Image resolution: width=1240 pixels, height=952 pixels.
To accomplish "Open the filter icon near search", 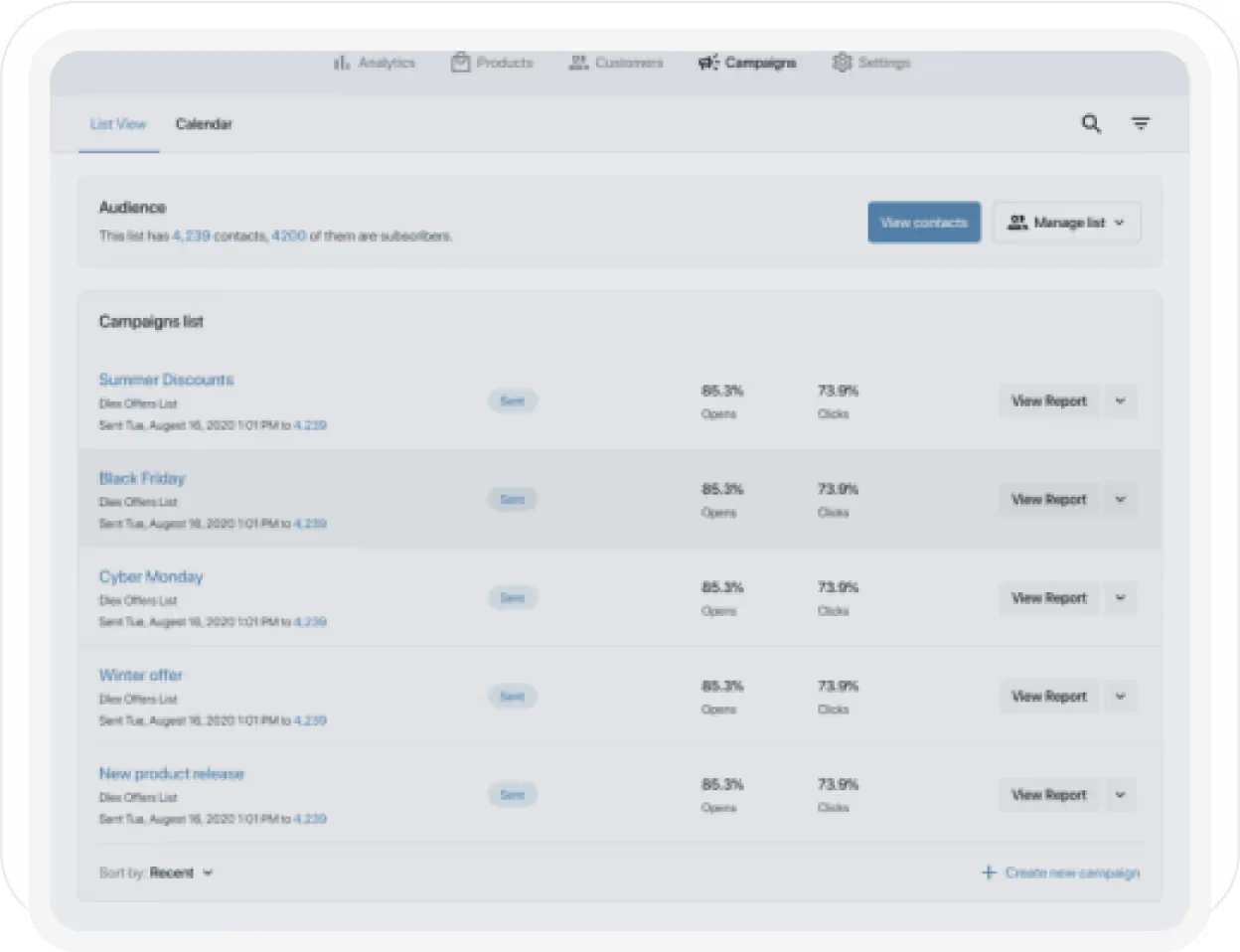I will (1141, 124).
